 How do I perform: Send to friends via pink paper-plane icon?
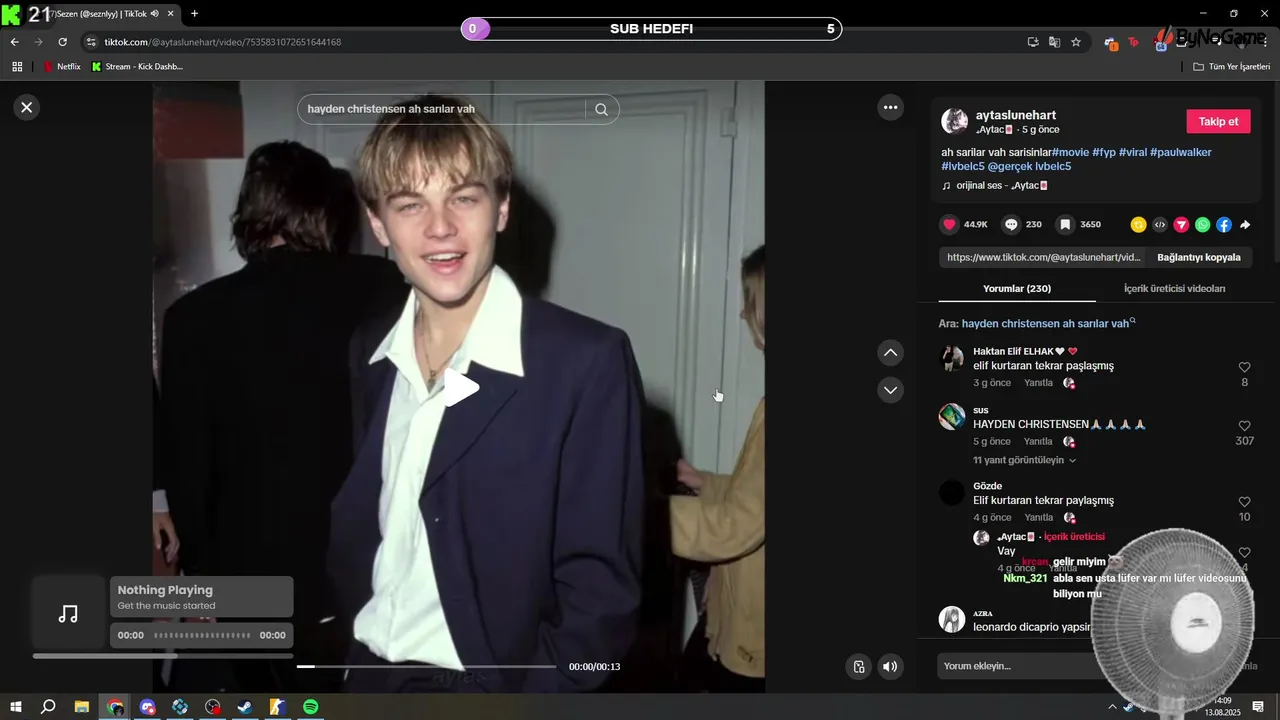click(1181, 225)
